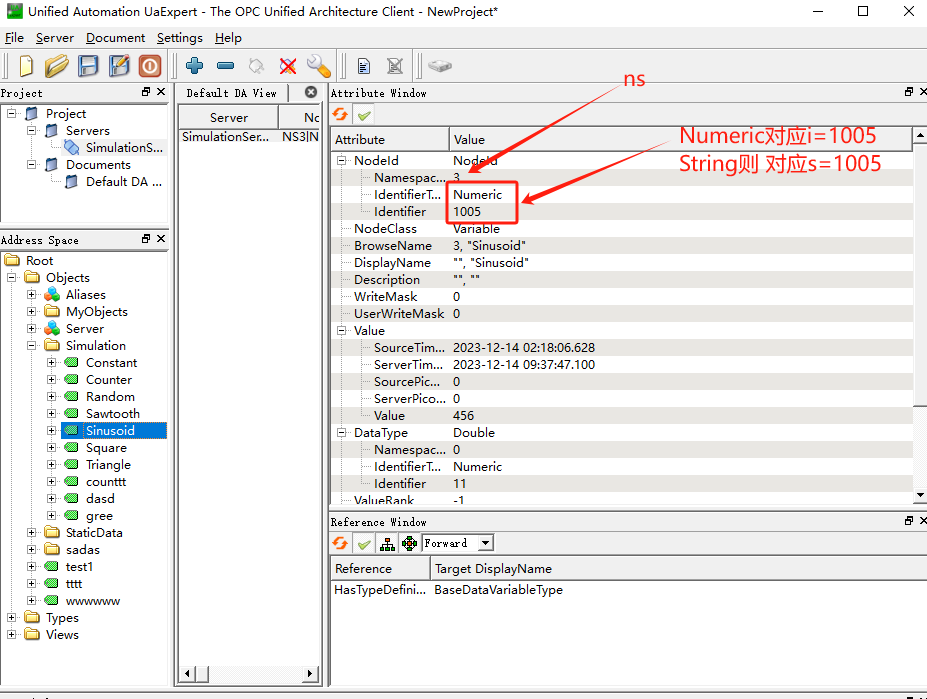Open the Document menu
The width and height of the screenshot is (927, 699).
[115, 38]
